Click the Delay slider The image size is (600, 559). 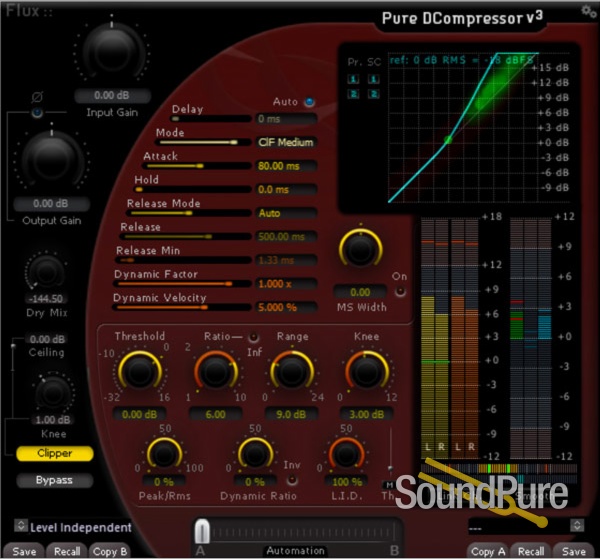pyautogui.click(x=210, y=119)
